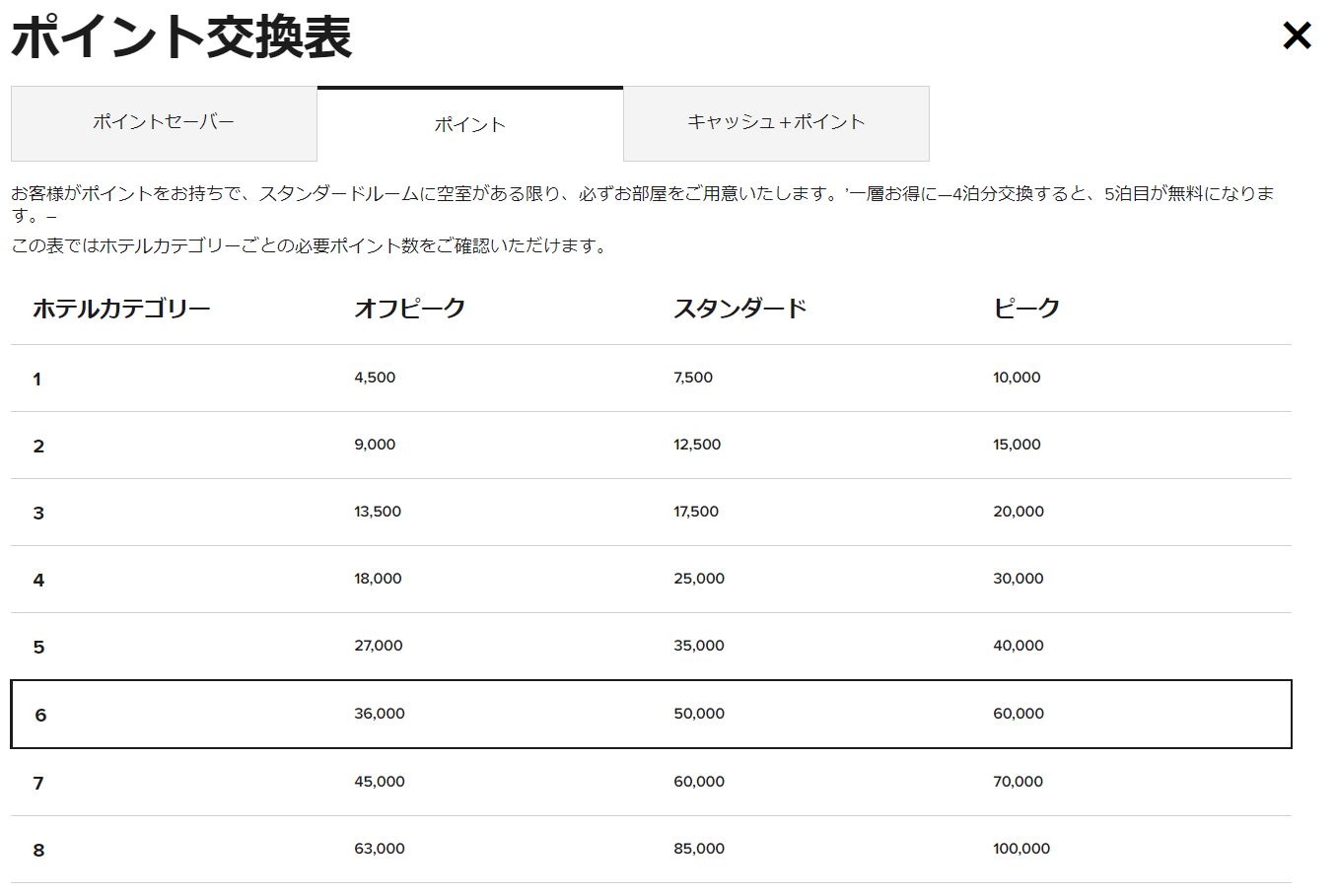Select the ポイント tab
The width and height of the screenshot is (1336, 896).
click(x=470, y=124)
